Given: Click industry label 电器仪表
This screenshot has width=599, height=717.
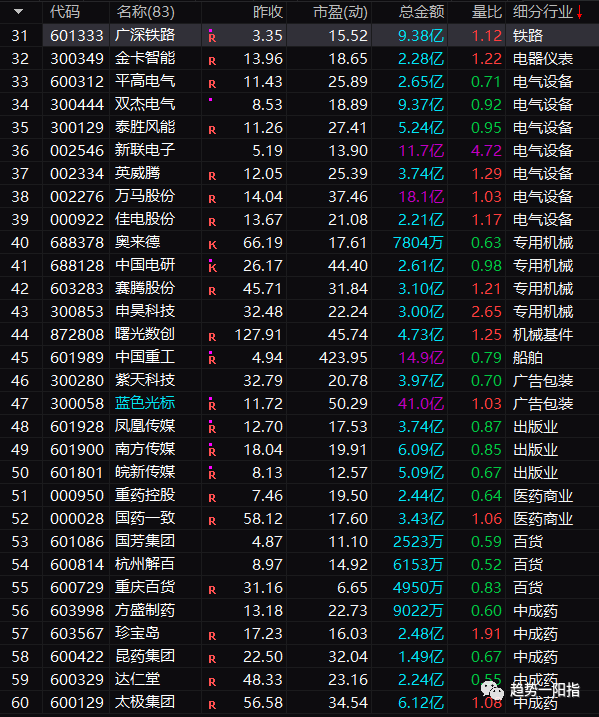Looking at the screenshot, I should (x=543, y=59).
